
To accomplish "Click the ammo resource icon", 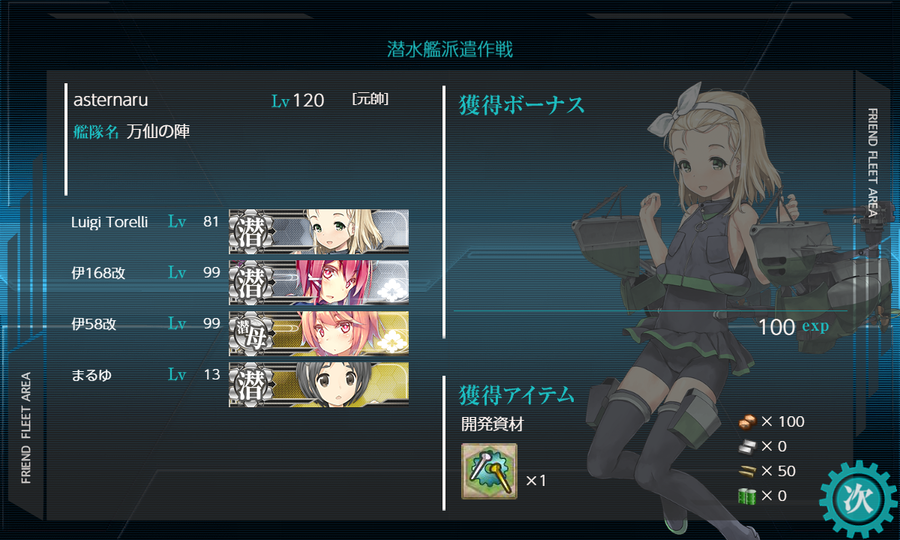I will pyautogui.click(x=747, y=471).
